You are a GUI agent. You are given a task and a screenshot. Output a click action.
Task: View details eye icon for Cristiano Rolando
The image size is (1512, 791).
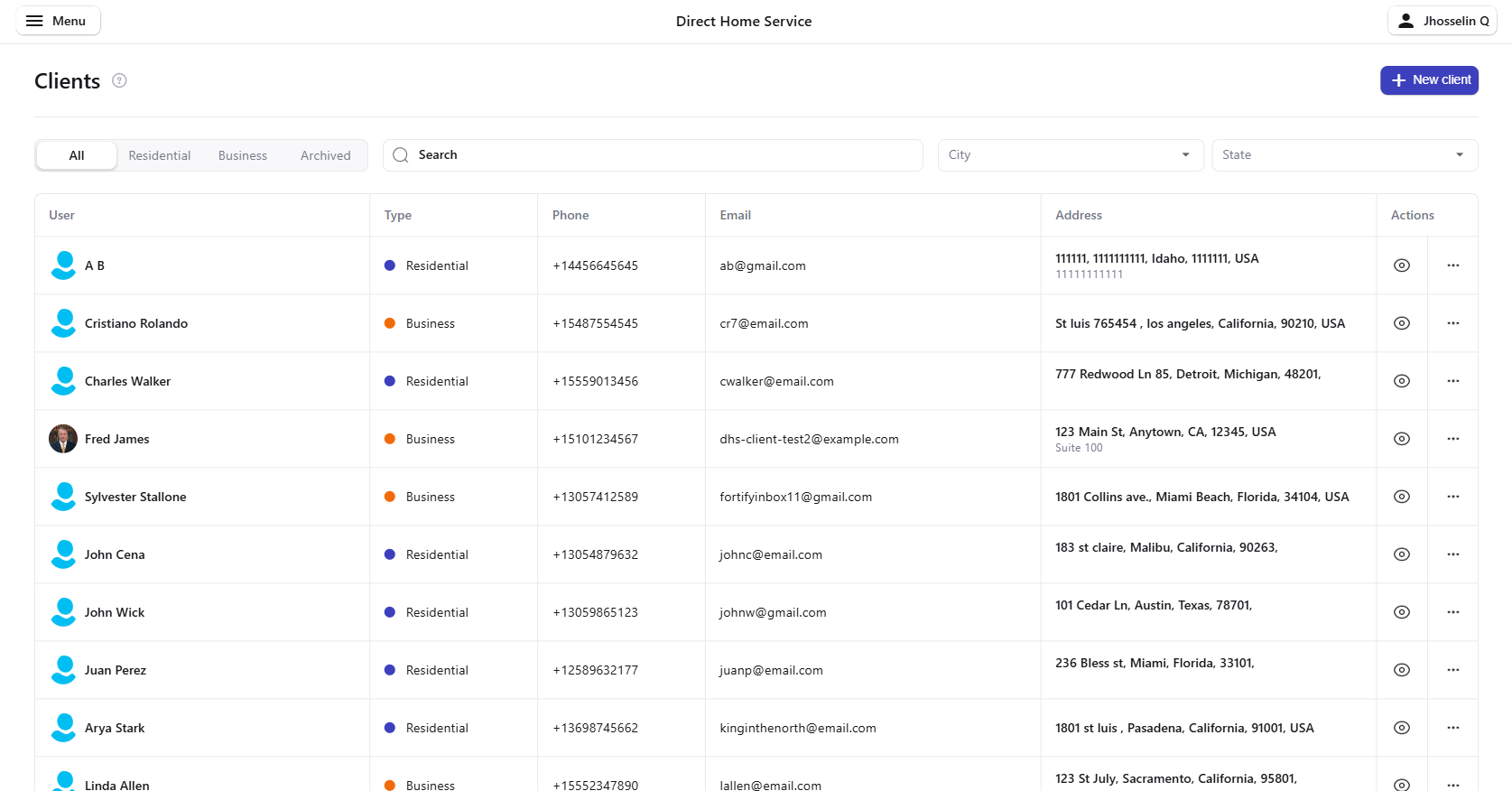tap(1401, 323)
